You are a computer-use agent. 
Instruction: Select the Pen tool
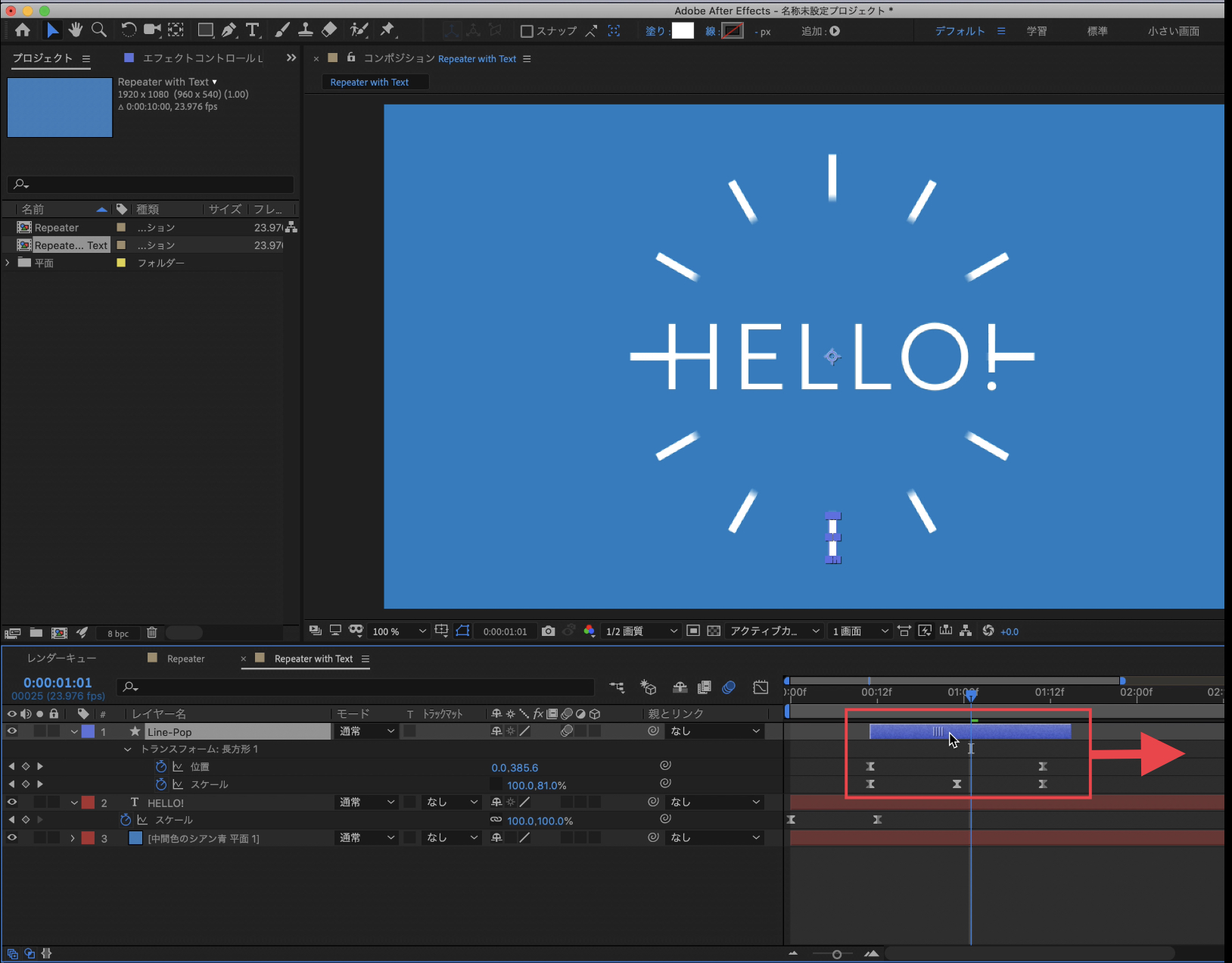229,30
